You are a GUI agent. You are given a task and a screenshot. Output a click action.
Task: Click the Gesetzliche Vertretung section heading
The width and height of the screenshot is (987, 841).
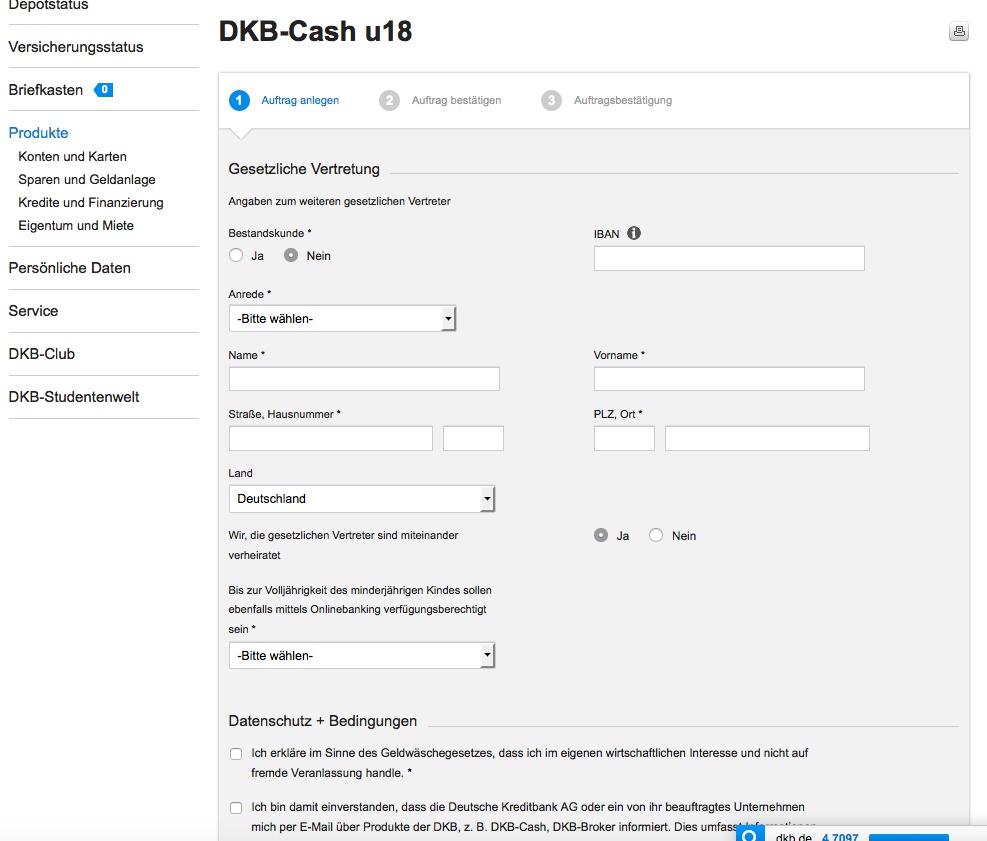(304, 169)
